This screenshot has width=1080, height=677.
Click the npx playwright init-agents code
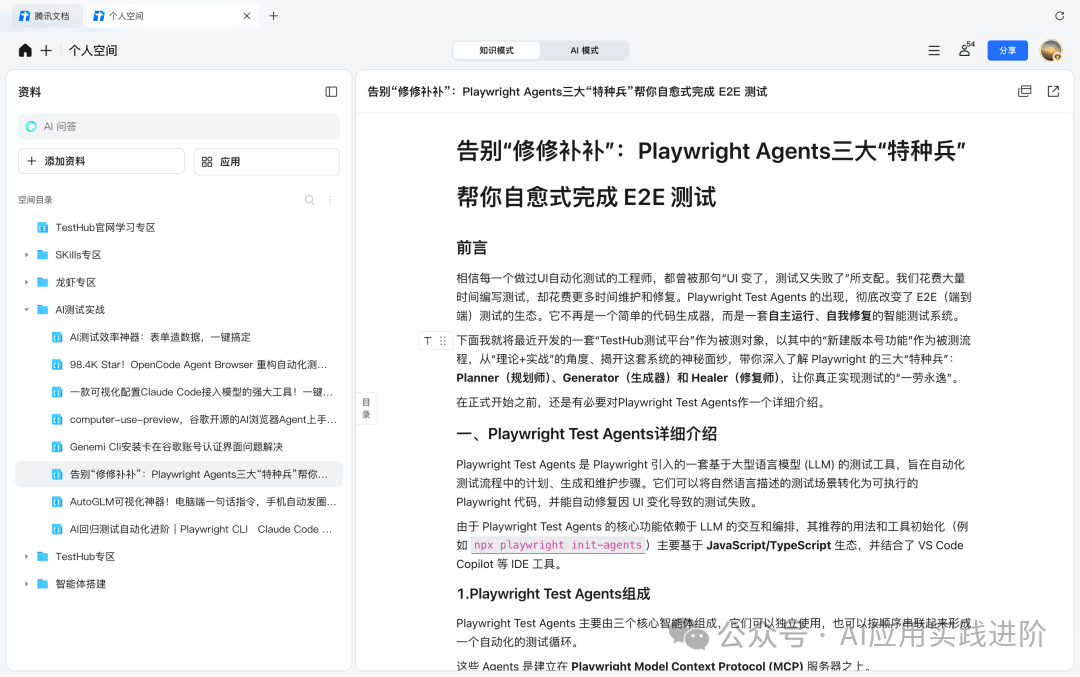click(558, 545)
